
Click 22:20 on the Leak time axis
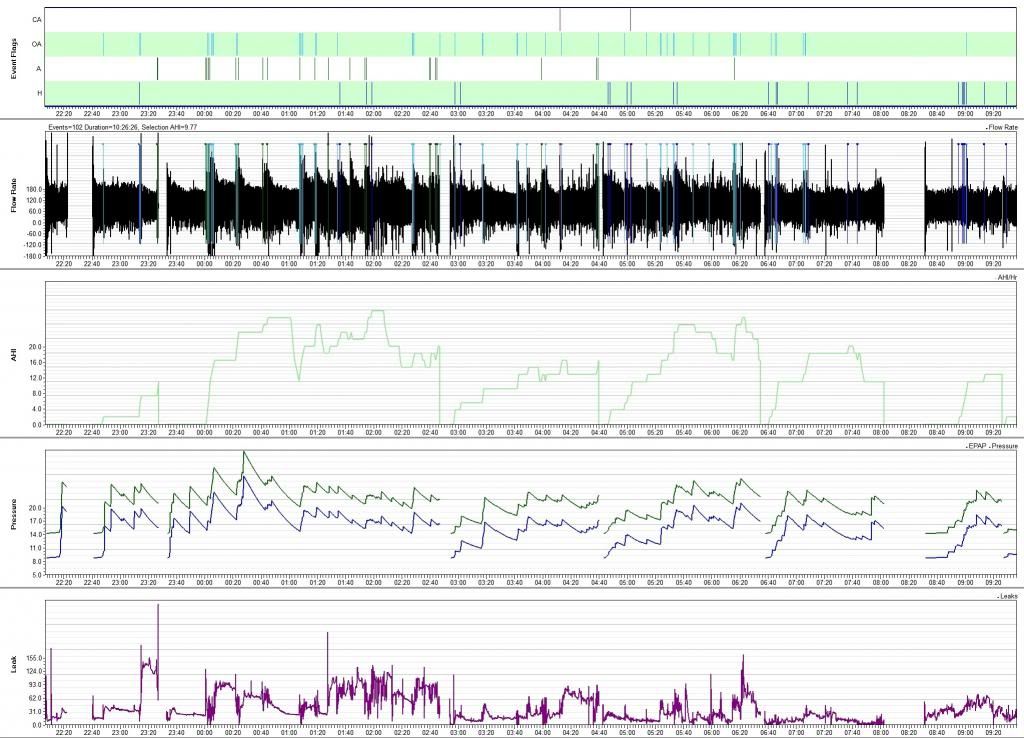[64, 732]
